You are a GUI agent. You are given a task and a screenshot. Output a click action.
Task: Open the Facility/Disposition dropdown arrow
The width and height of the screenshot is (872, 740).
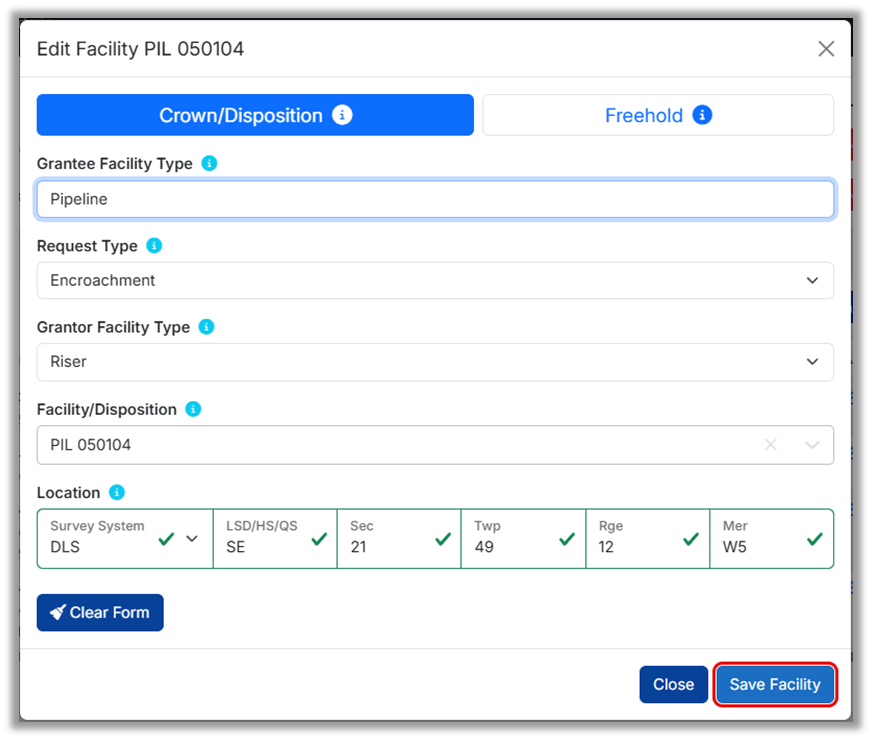pos(812,445)
